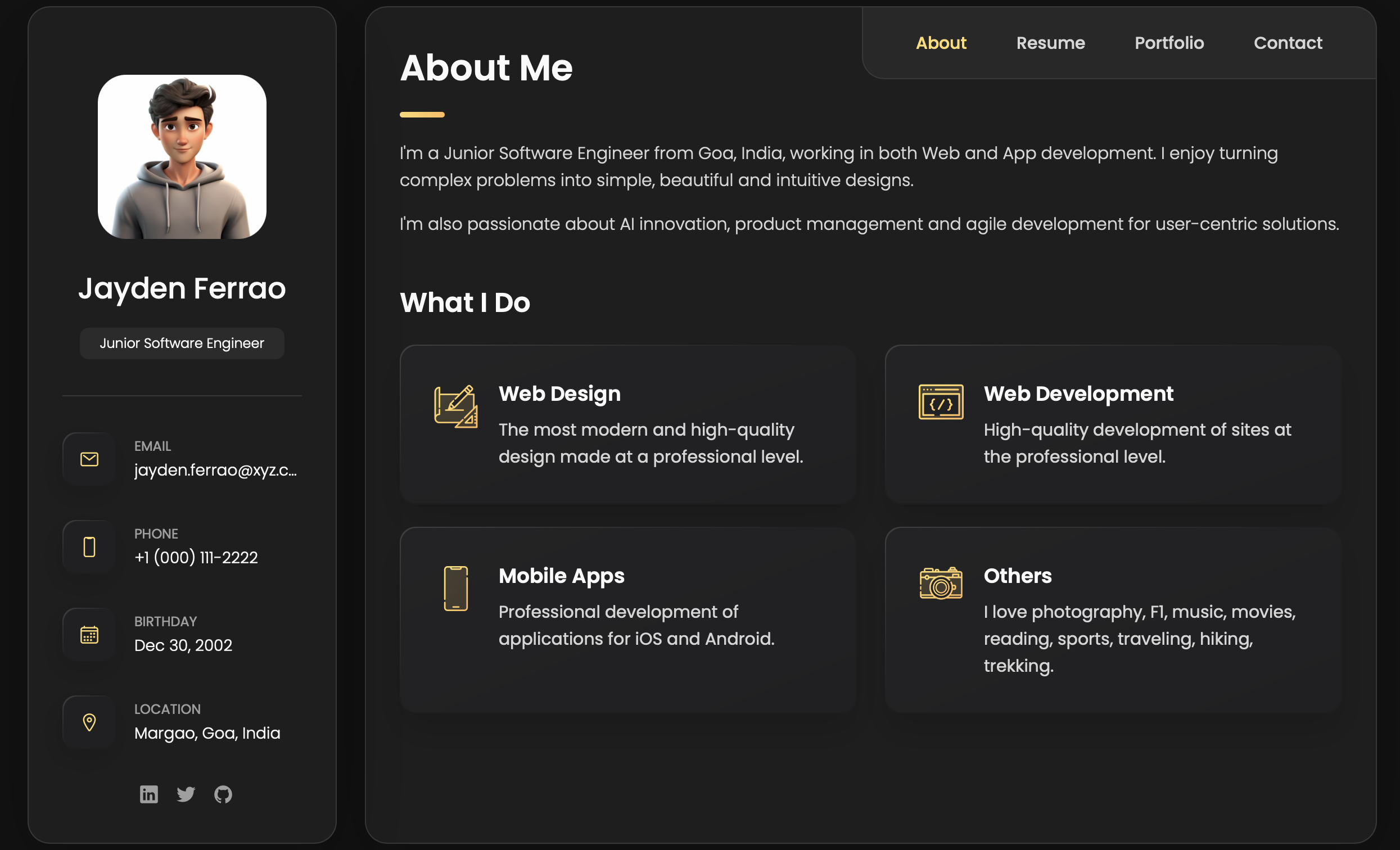1400x850 pixels.
Task: Select the About navigation item
Action: tap(941, 43)
